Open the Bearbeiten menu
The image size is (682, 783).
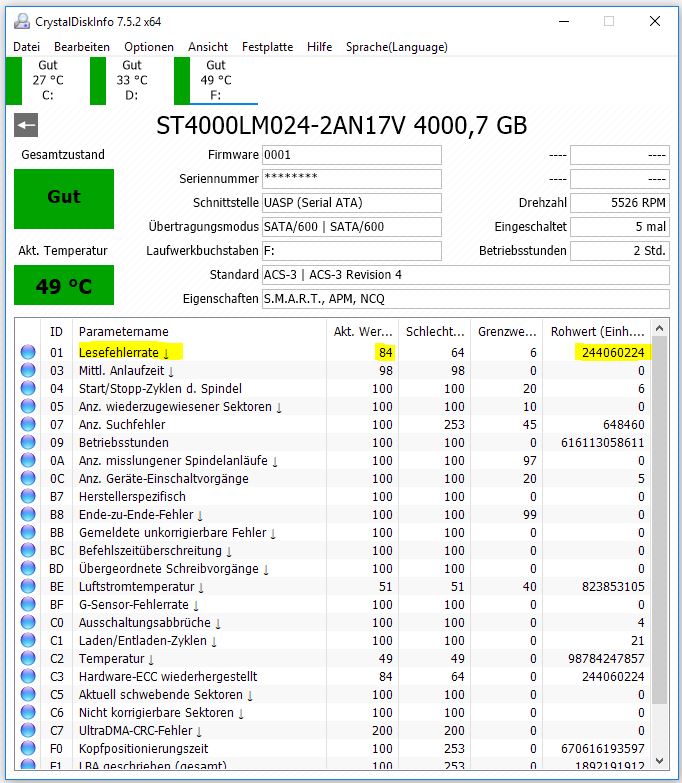coord(82,47)
